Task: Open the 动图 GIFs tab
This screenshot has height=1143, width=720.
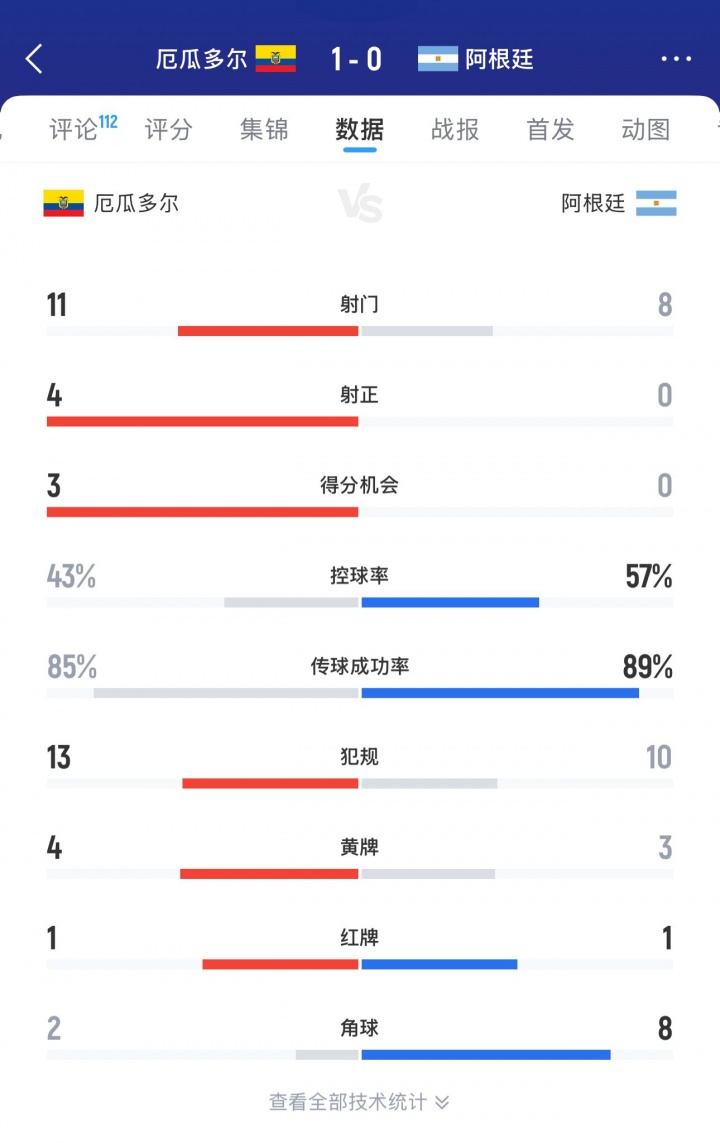Action: point(643,129)
